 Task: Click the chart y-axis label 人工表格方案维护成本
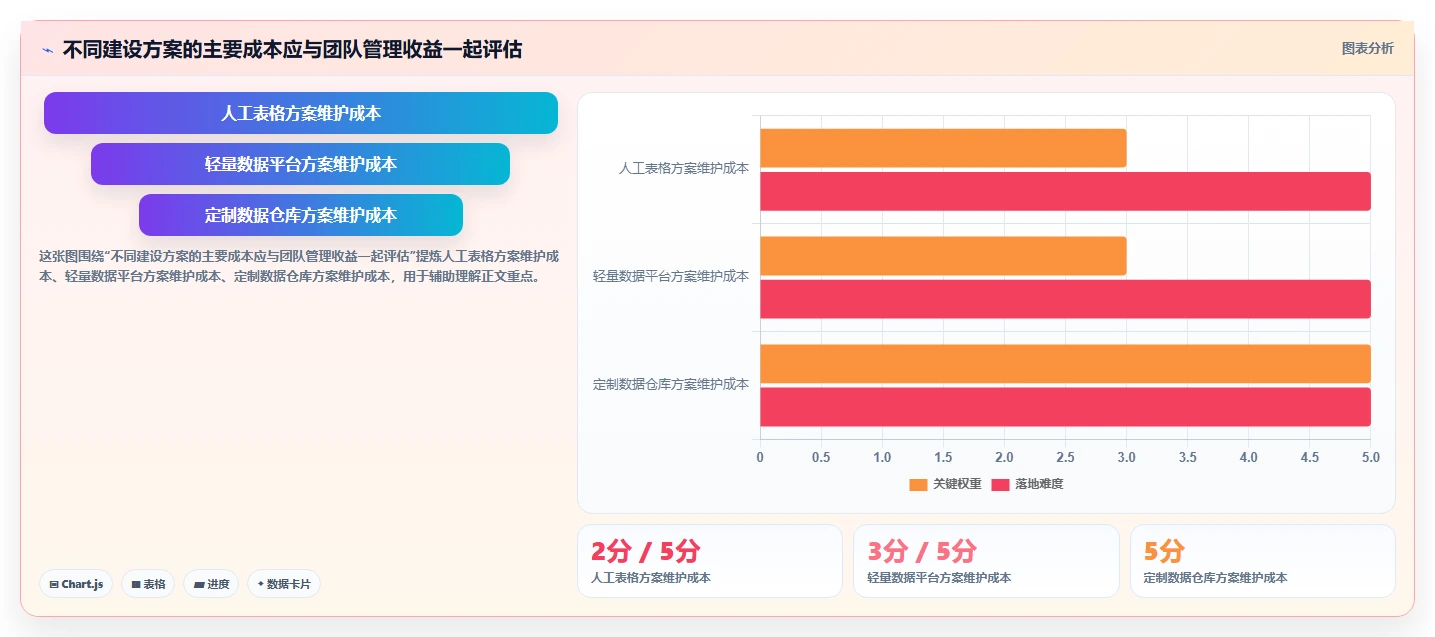pos(684,169)
